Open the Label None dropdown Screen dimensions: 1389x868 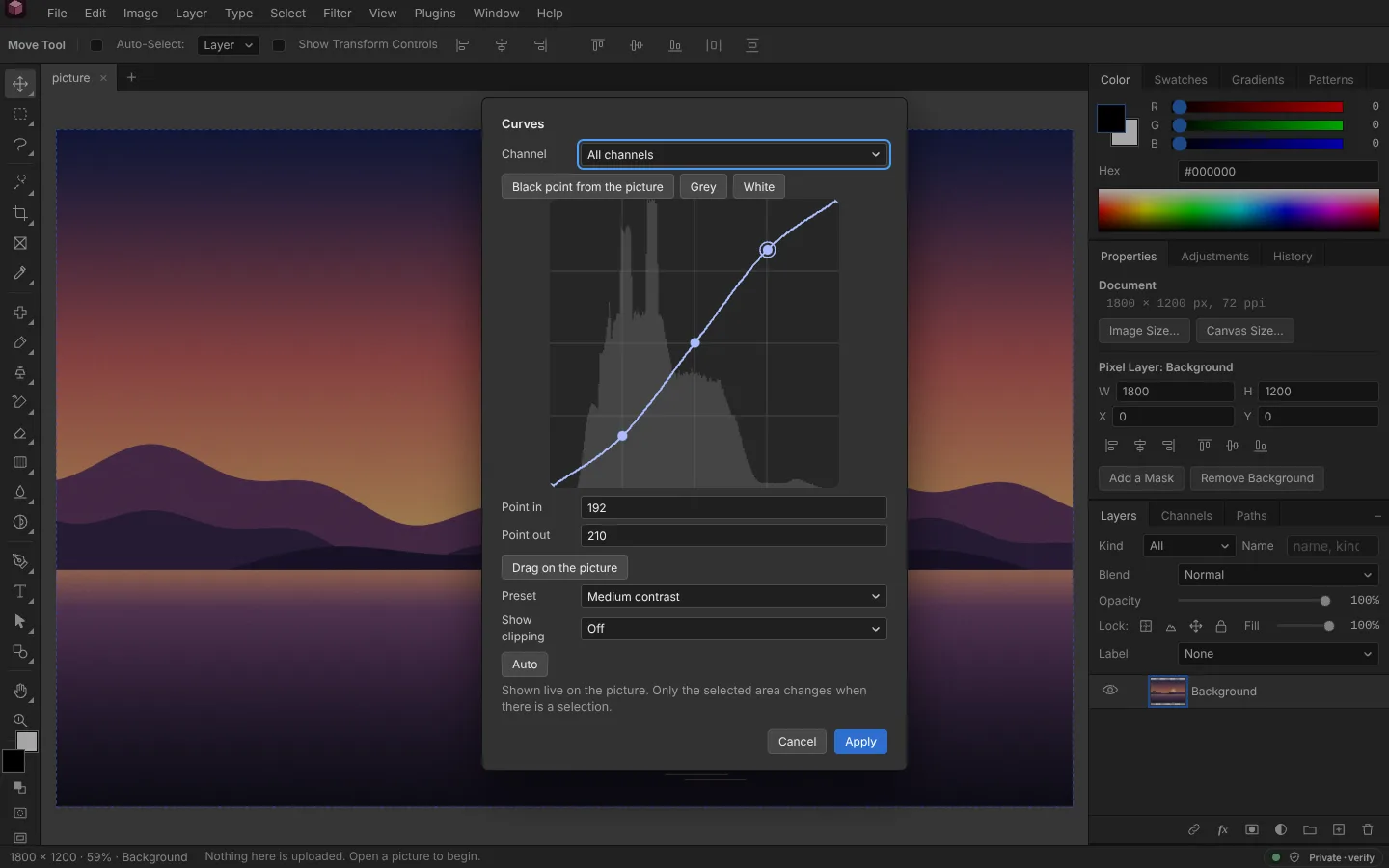1278,654
